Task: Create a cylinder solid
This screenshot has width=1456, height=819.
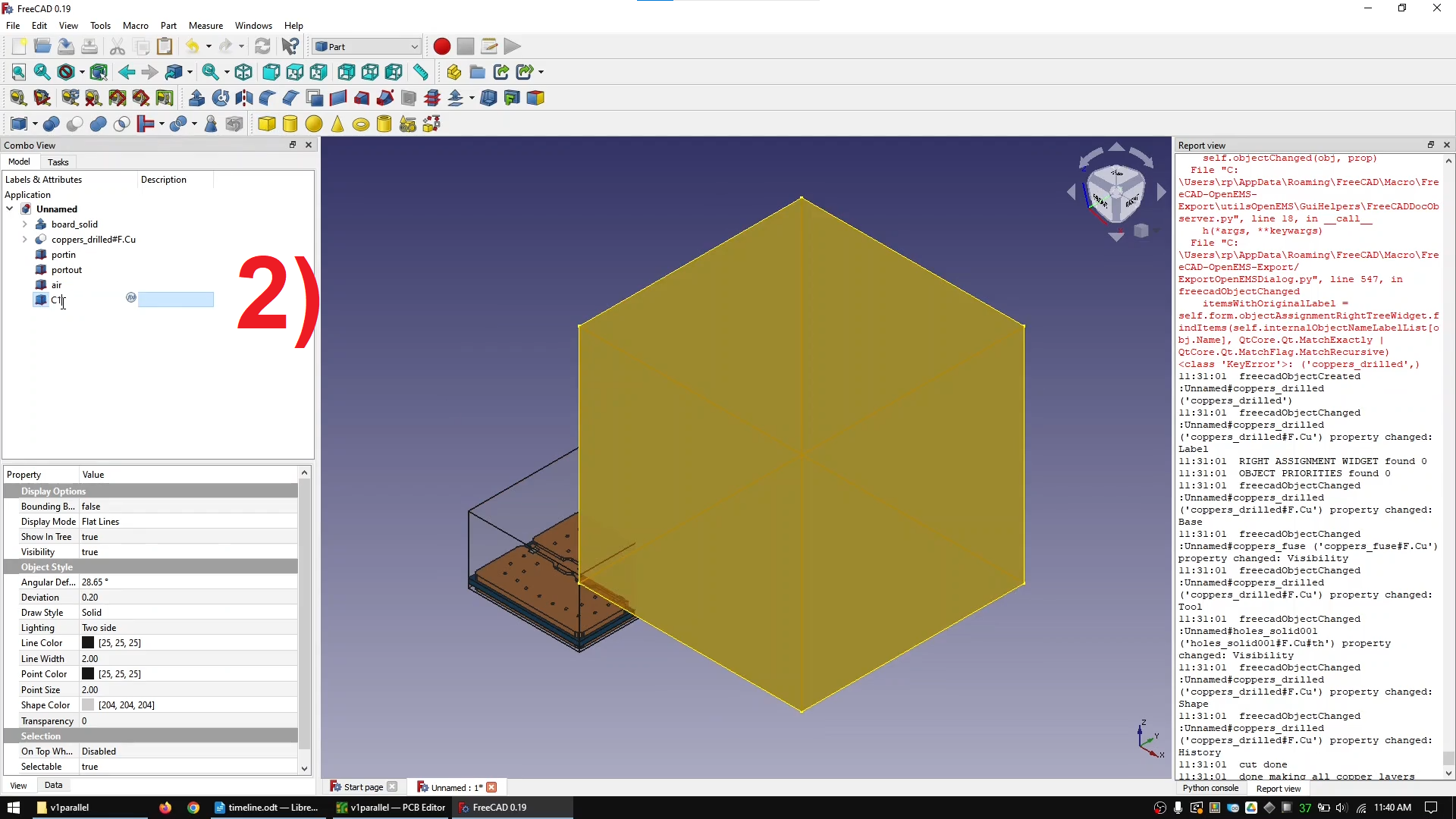Action: click(x=290, y=124)
